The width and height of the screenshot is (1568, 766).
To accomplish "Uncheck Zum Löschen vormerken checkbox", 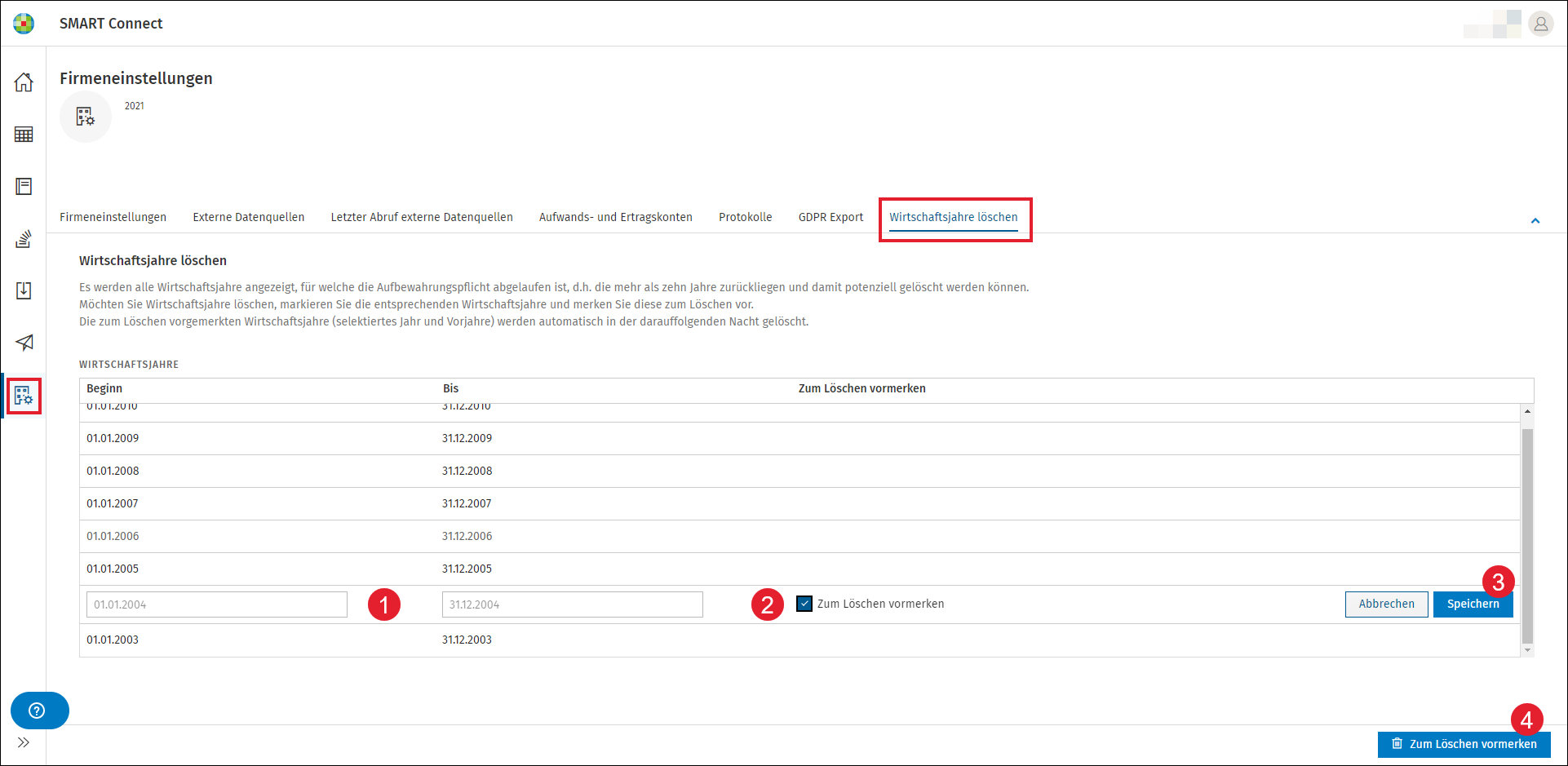I will [x=804, y=604].
